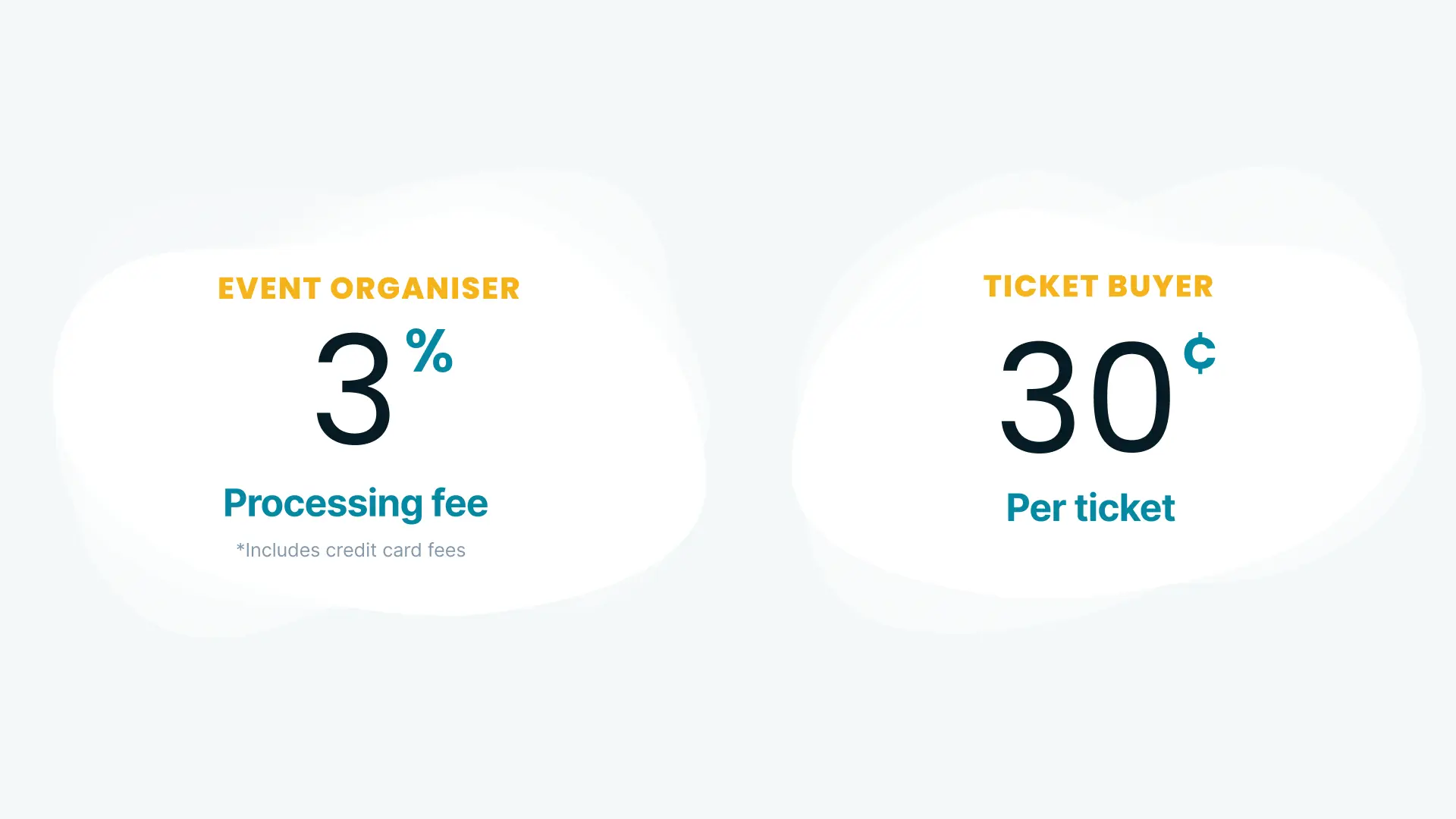Click the digit 0 in the number 30

1131,397
